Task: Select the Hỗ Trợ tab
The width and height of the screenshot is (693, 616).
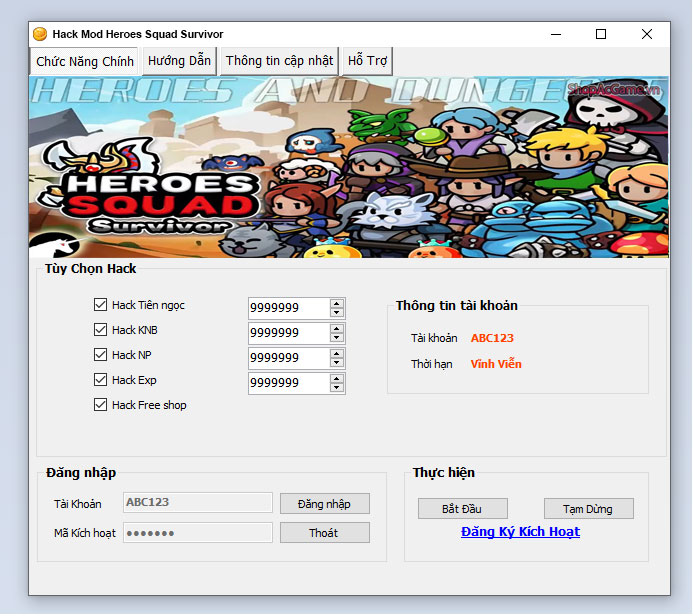Action: click(x=367, y=61)
